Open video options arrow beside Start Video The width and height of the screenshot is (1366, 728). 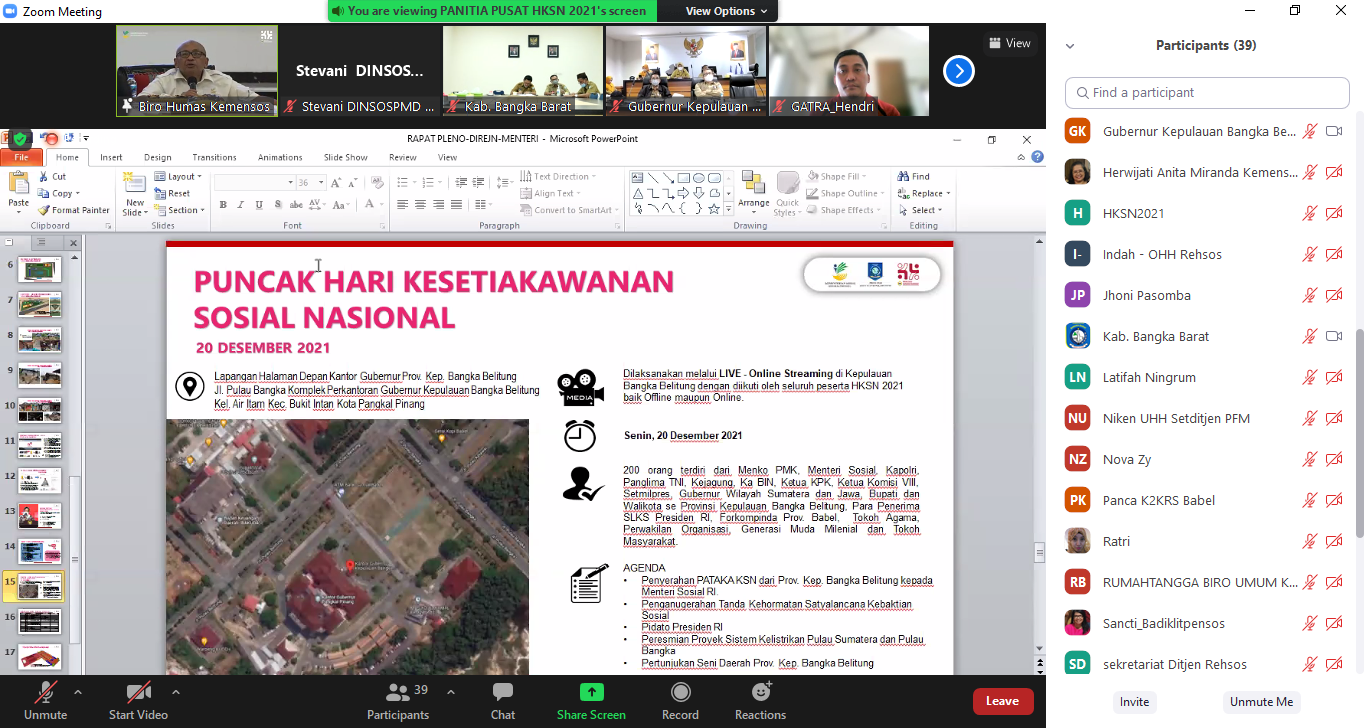[176, 691]
